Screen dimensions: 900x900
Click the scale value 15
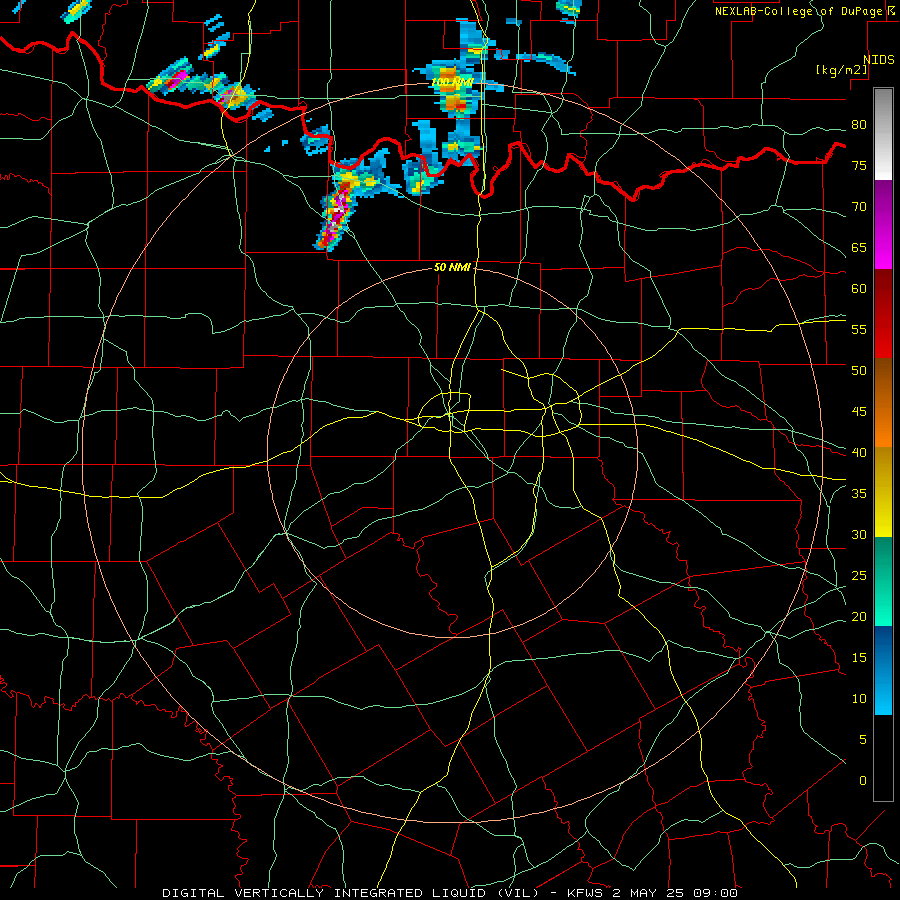[859, 657]
